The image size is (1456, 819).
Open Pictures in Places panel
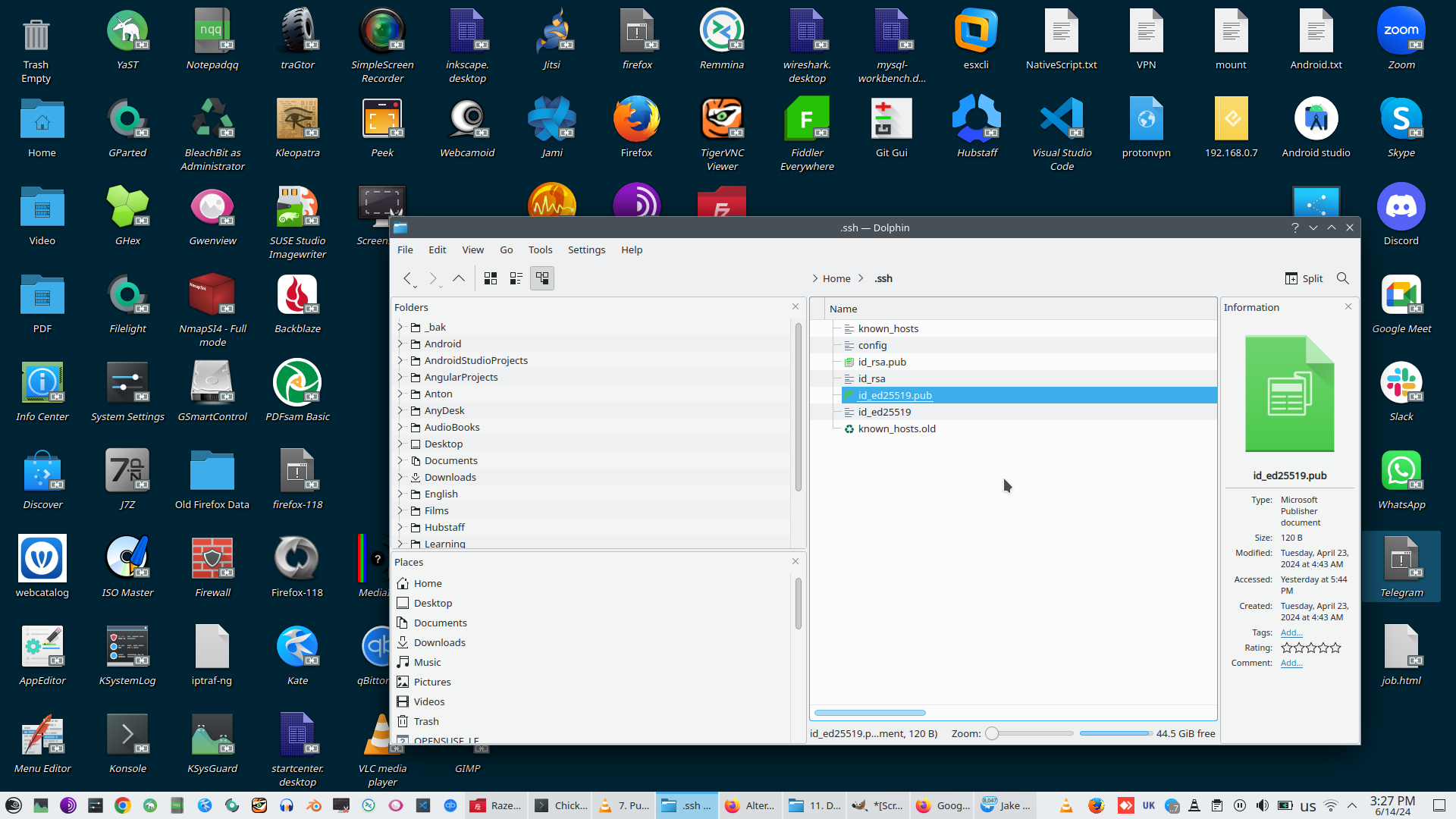(x=431, y=682)
